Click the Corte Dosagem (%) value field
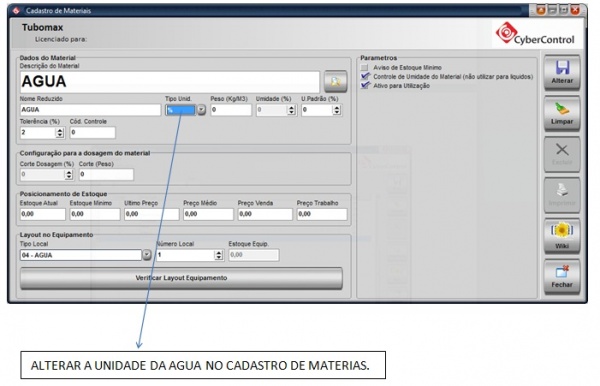600x386 pixels. coord(42,175)
